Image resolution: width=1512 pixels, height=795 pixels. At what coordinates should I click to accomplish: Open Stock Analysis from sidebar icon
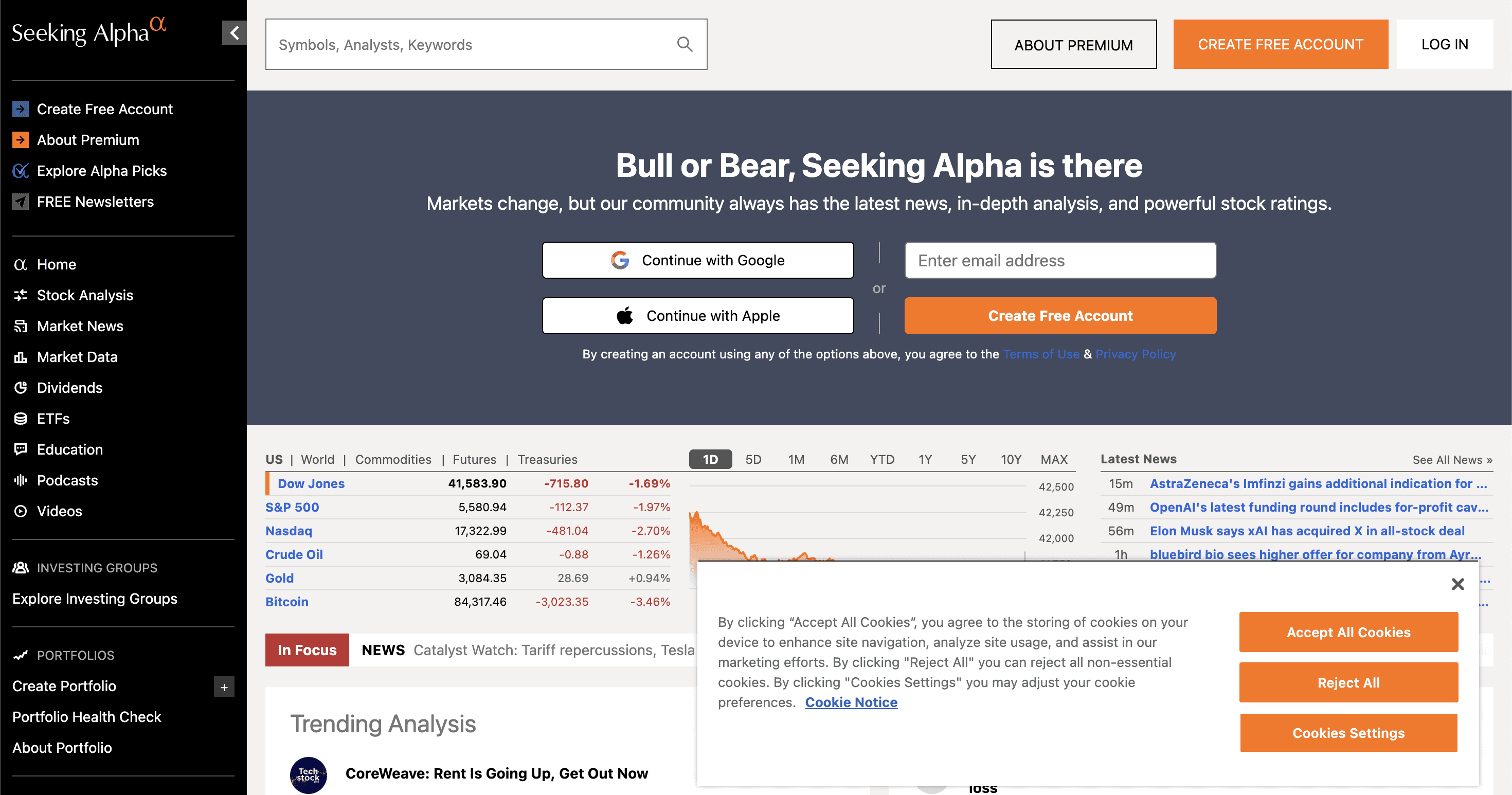point(21,295)
